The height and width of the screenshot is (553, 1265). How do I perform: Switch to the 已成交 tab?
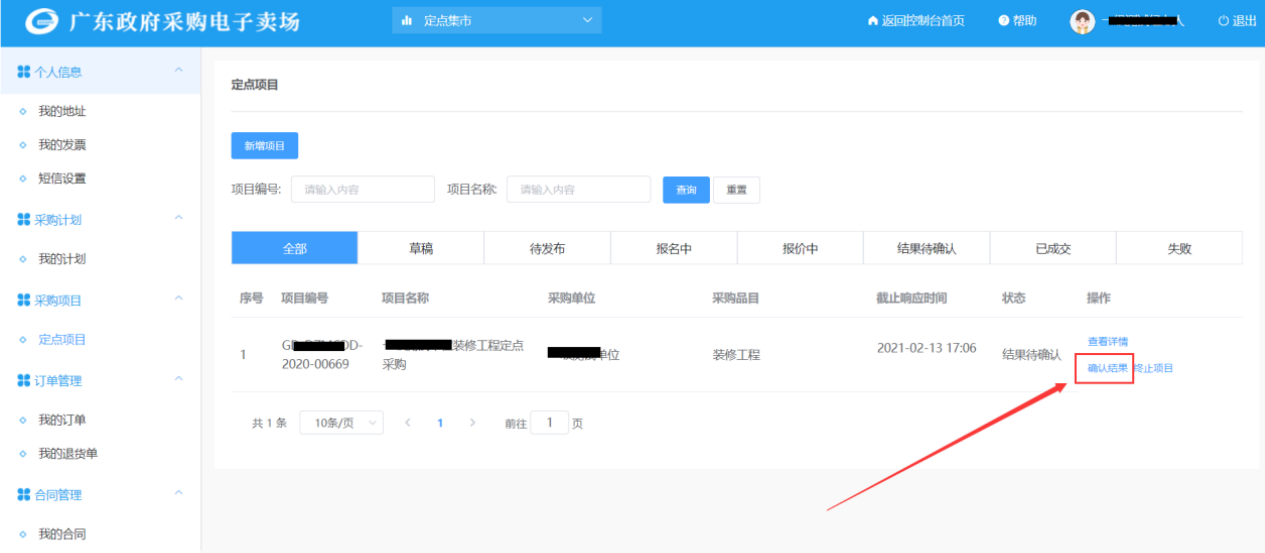tap(1052, 249)
